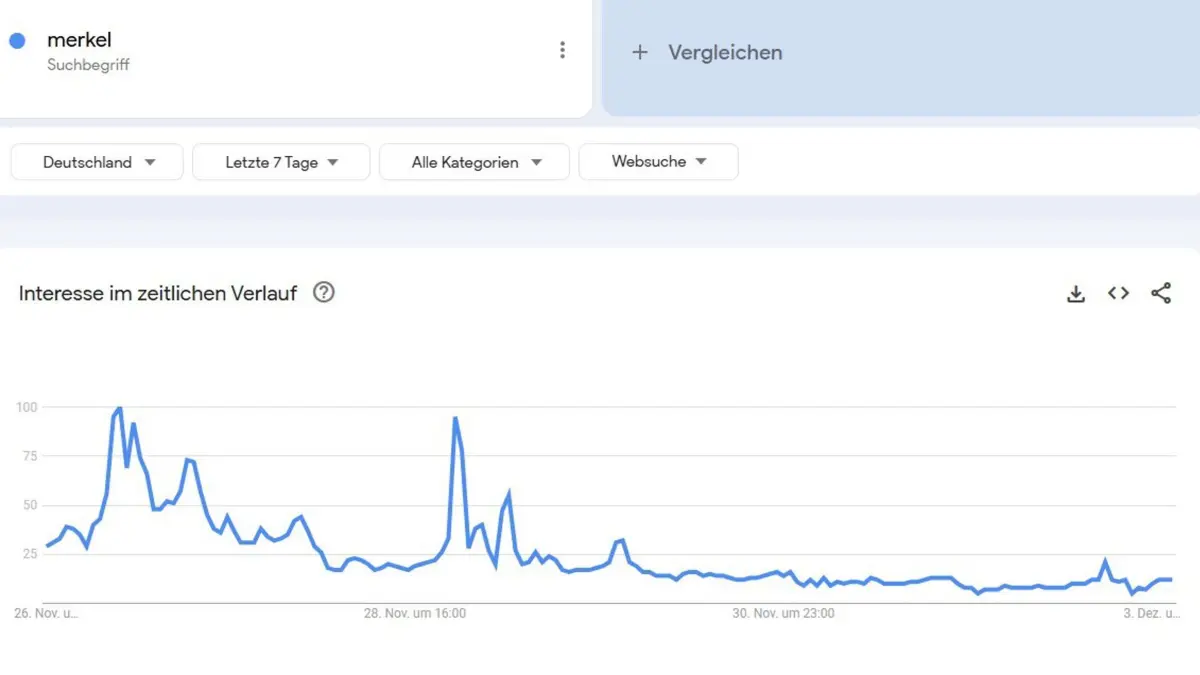Click the Interesse im zeitlichen Verlauf heading
This screenshot has height=675, width=1200.
coord(158,293)
